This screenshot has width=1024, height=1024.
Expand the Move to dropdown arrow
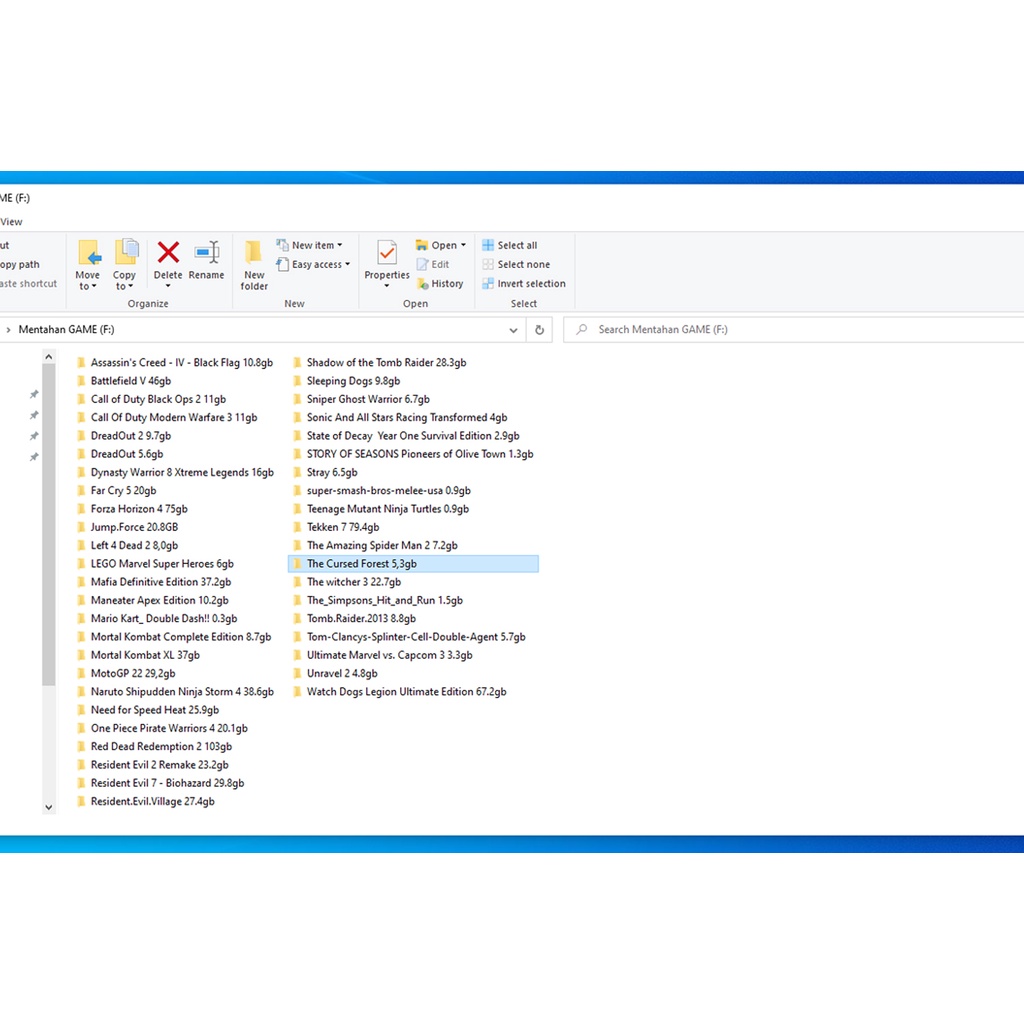click(x=94, y=287)
